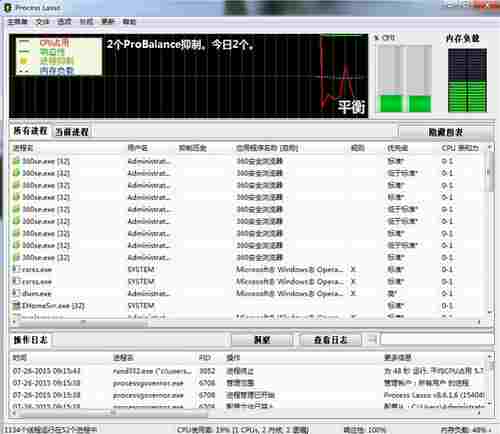The image size is (500, 434).
Task: Click the small icon button right of 查看日志
Action: [x=372, y=340]
